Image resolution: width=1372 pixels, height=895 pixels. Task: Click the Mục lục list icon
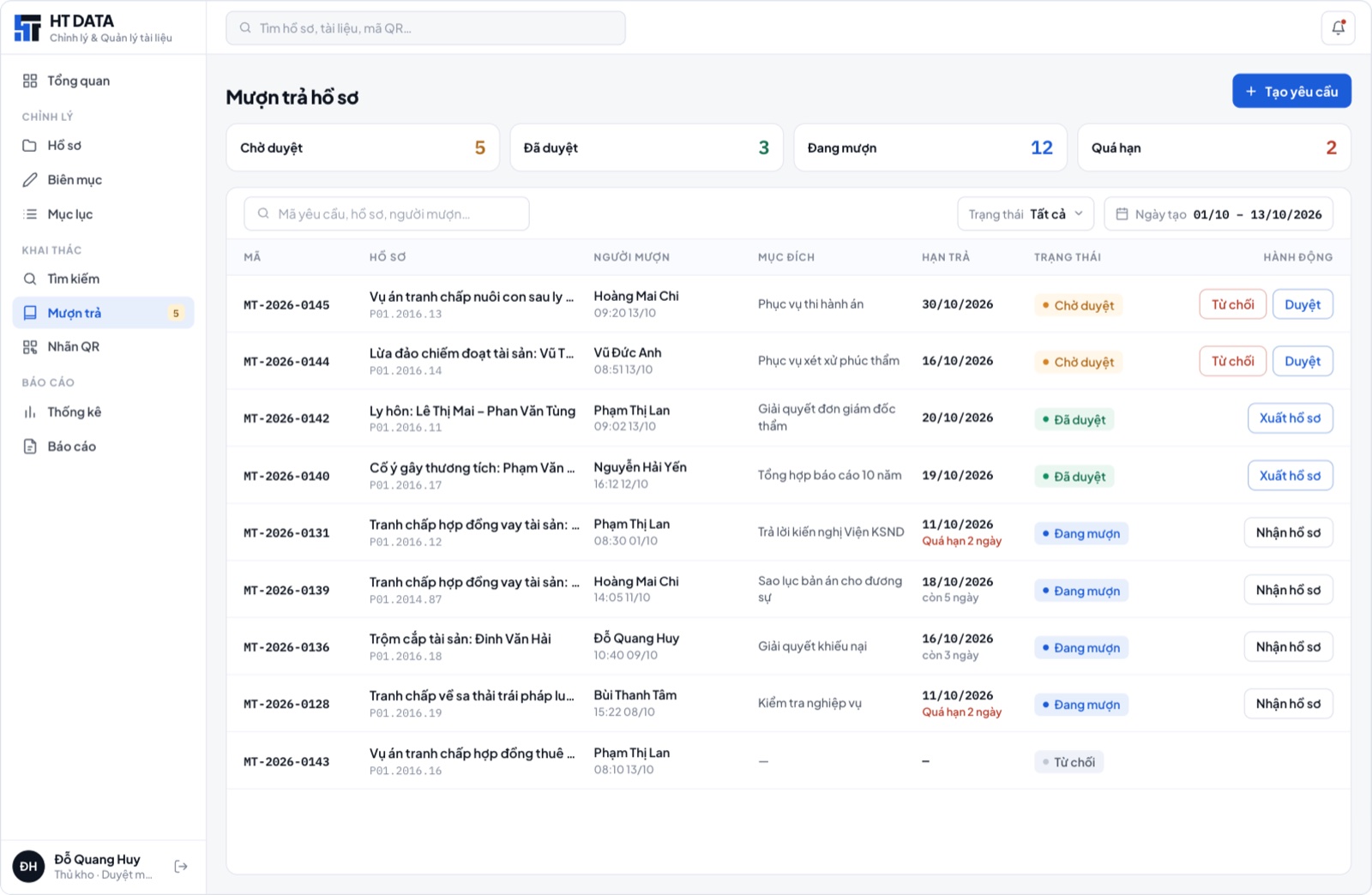pyautogui.click(x=30, y=214)
